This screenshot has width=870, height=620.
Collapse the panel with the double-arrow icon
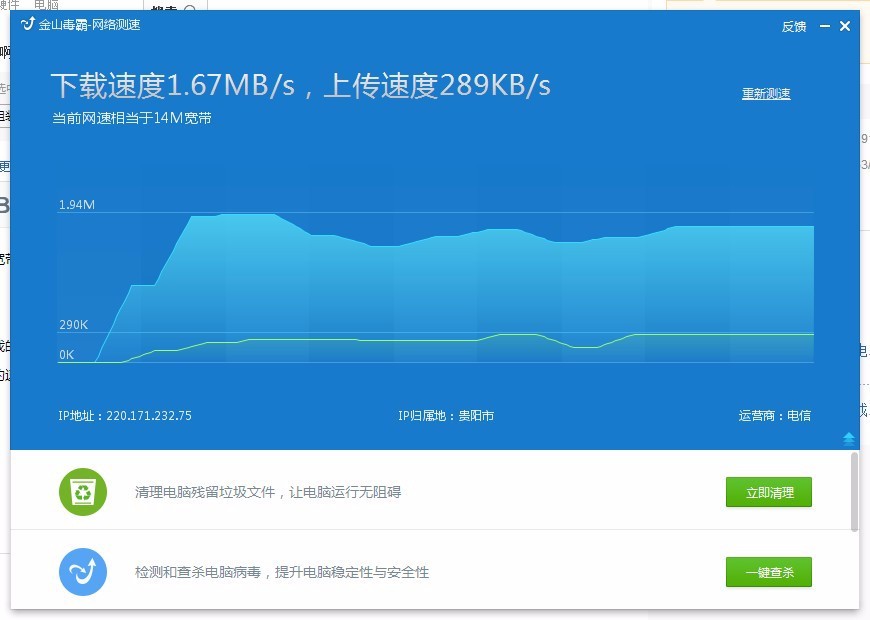point(848,438)
